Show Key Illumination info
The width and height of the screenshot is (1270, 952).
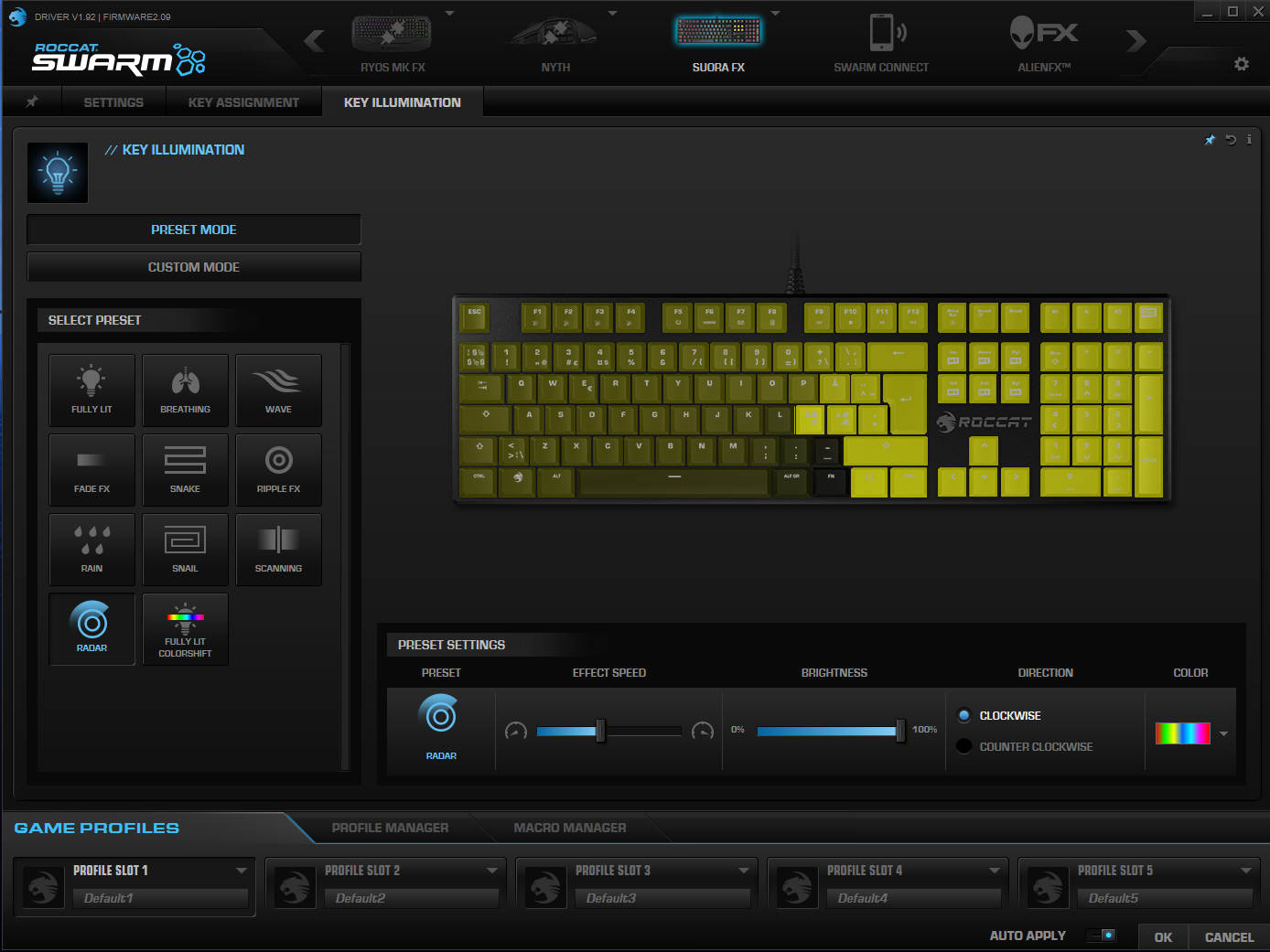[1249, 140]
